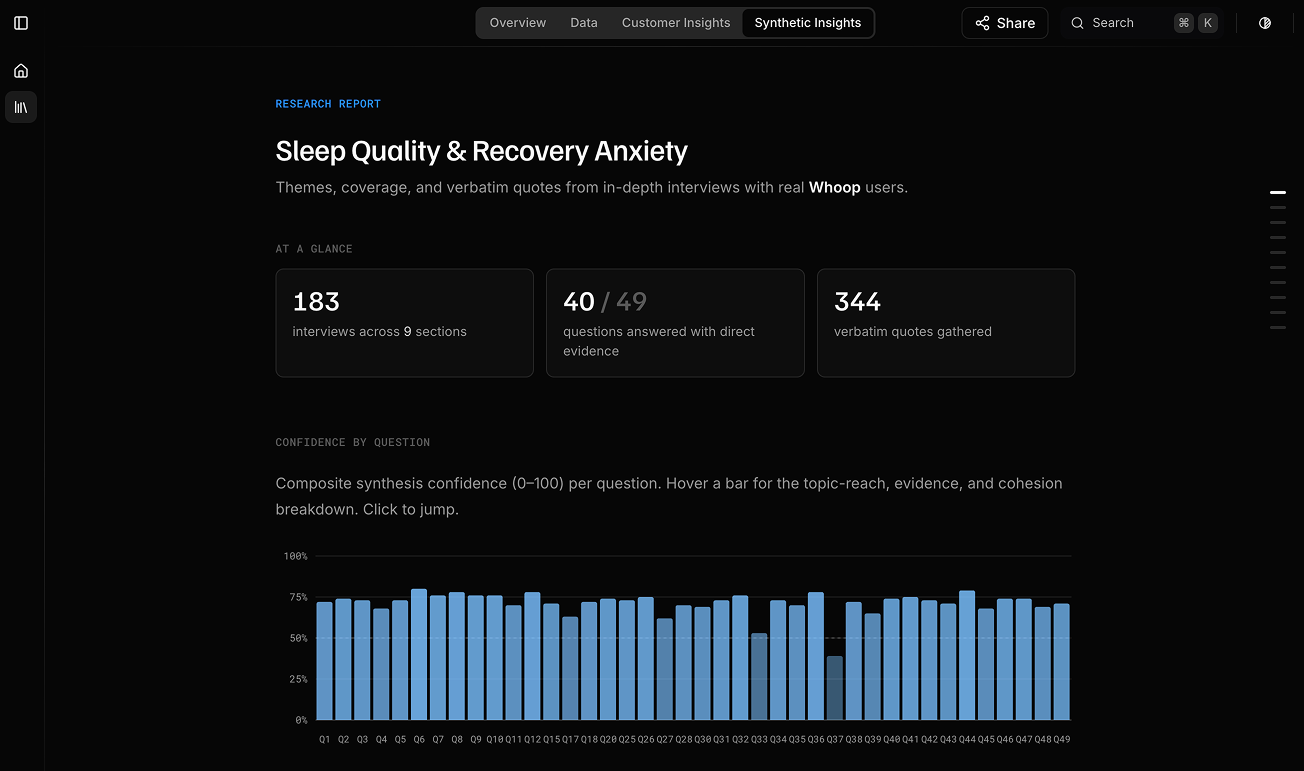The height and width of the screenshot is (771, 1304).
Task: Click the Q27 confidence bar
Action: 665,669
